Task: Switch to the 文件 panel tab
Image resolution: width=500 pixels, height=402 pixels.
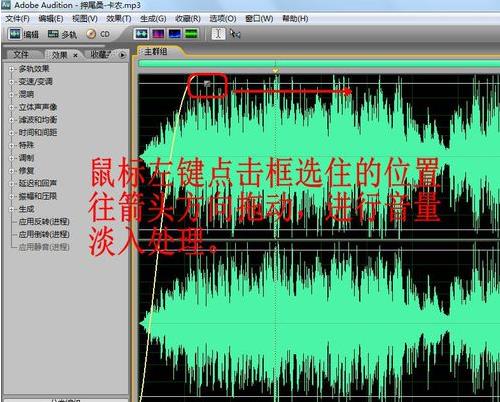Action: click(x=21, y=55)
